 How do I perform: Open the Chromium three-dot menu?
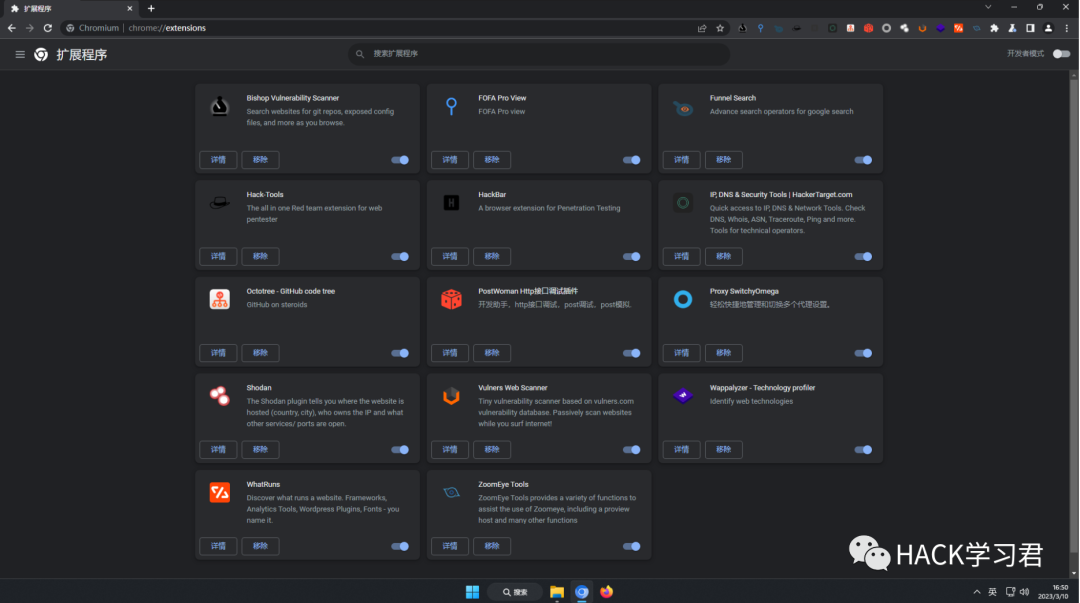[x=1066, y=28]
